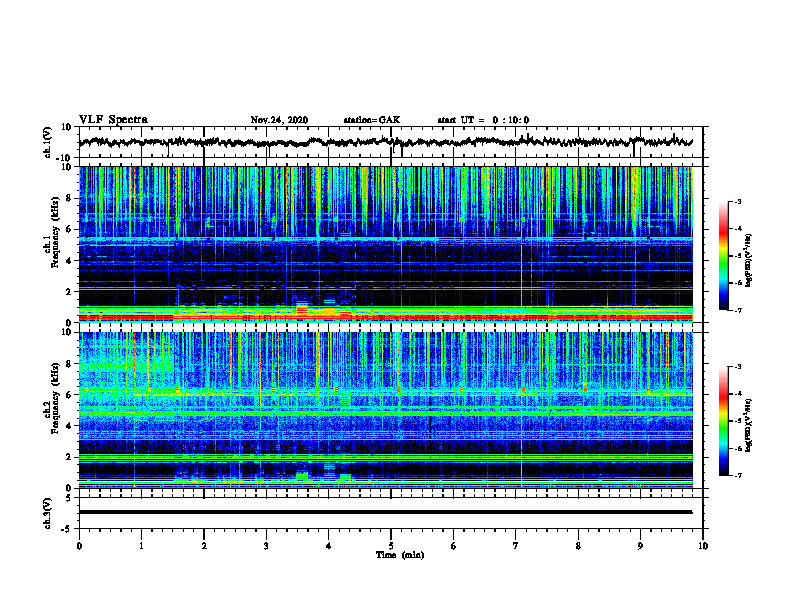The width and height of the screenshot is (792, 612).
Task: Click tick label "8" on the Time axis
Action: pyautogui.click(x=578, y=546)
